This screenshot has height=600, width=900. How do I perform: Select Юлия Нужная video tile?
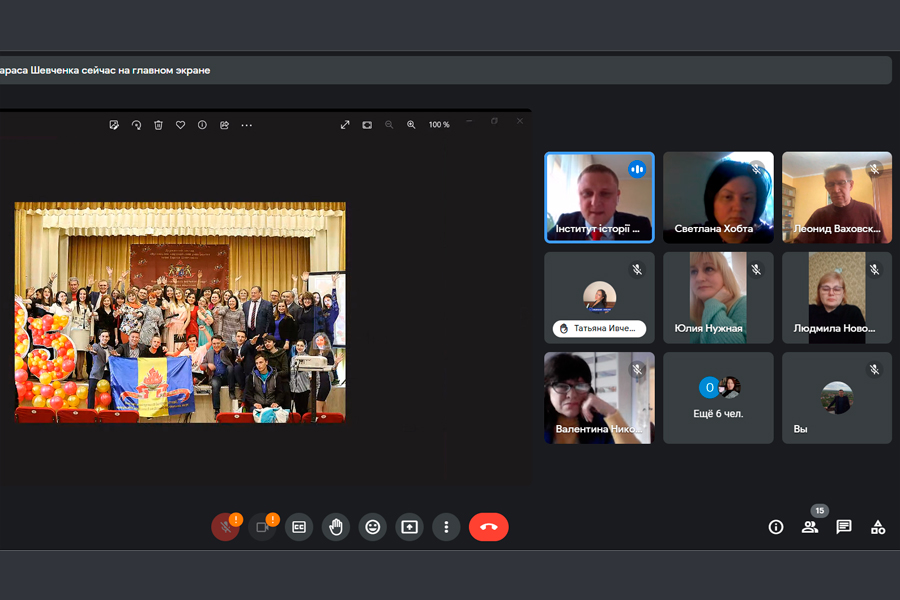click(x=718, y=297)
